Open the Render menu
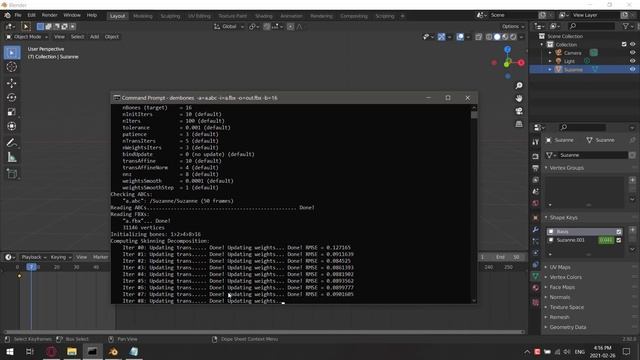Image resolution: width=640 pixels, height=360 pixels. (x=49, y=15)
